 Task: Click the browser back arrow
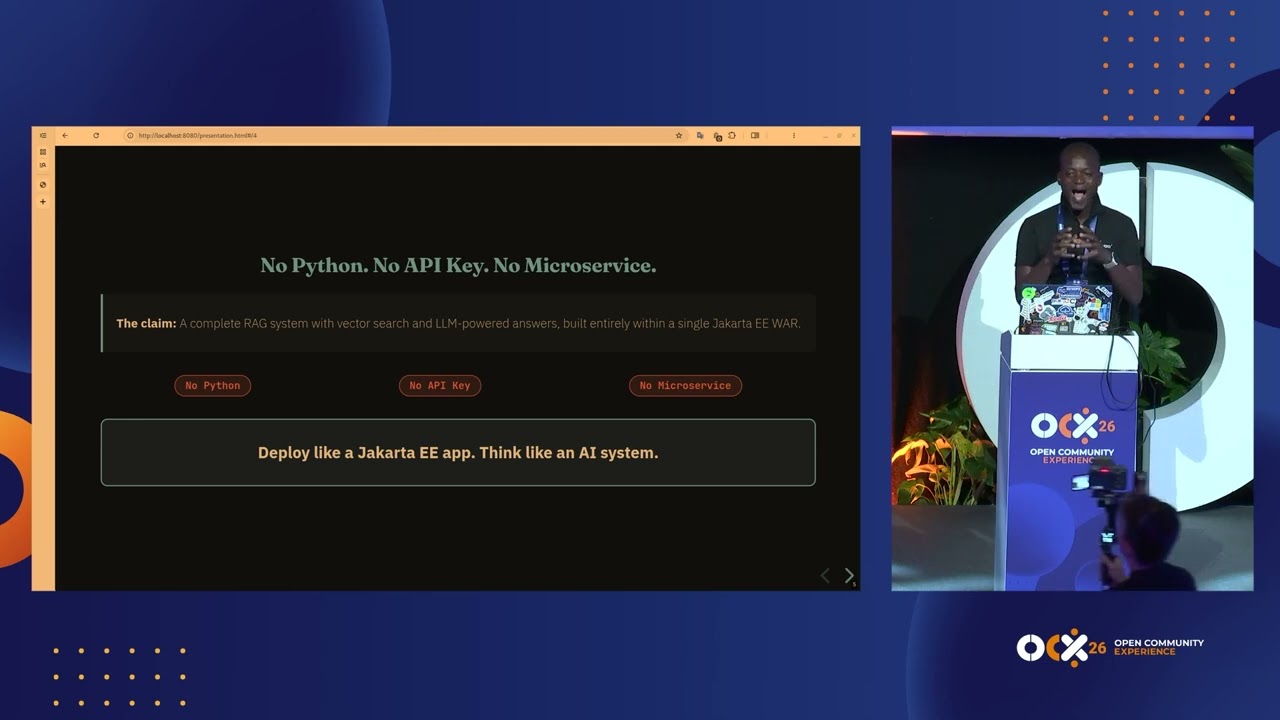(x=65, y=135)
